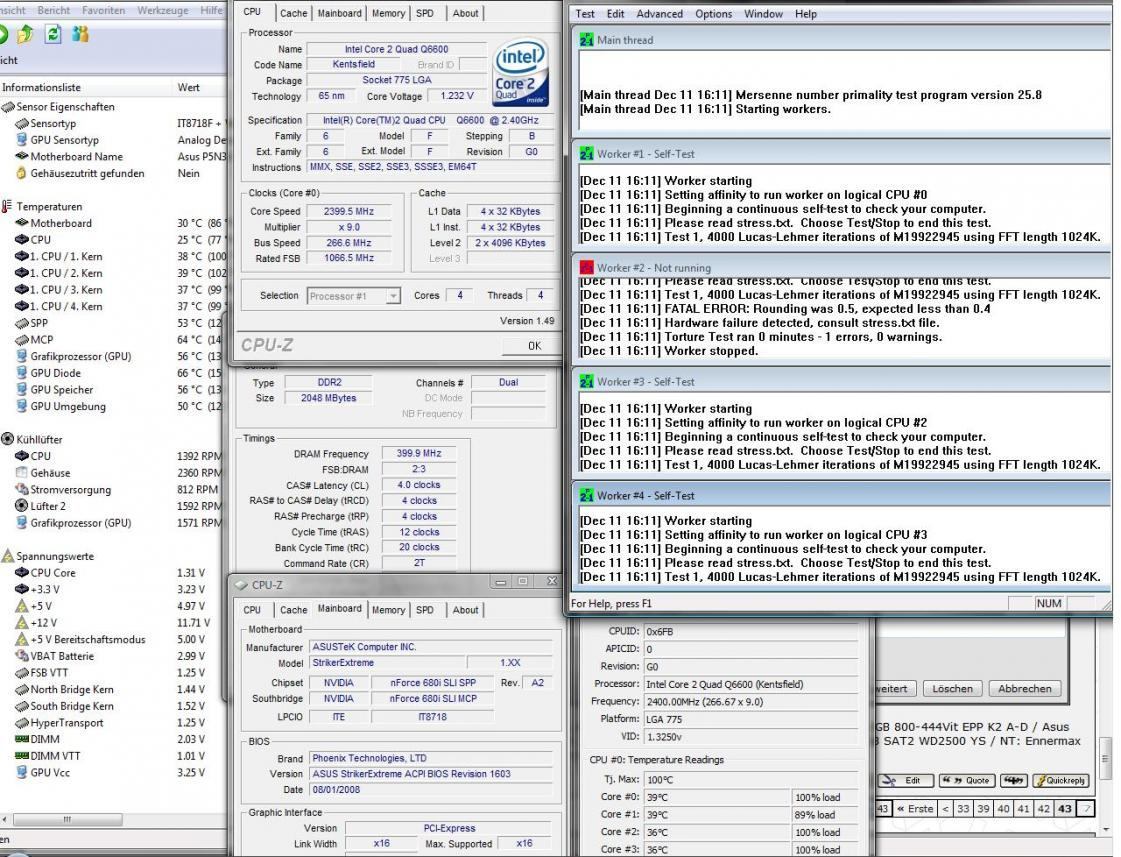
Task: Click the two-people users toolbar icon
Action: [x=80, y=35]
